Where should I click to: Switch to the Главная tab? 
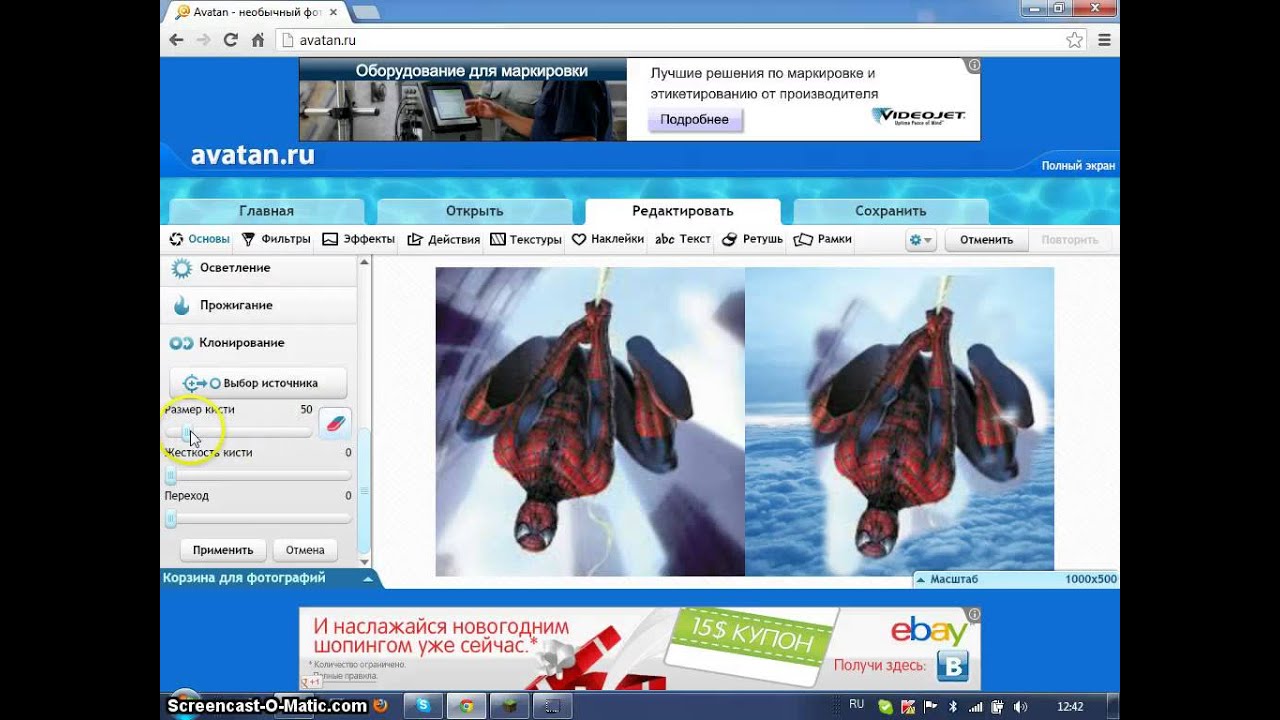click(x=266, y=211)
